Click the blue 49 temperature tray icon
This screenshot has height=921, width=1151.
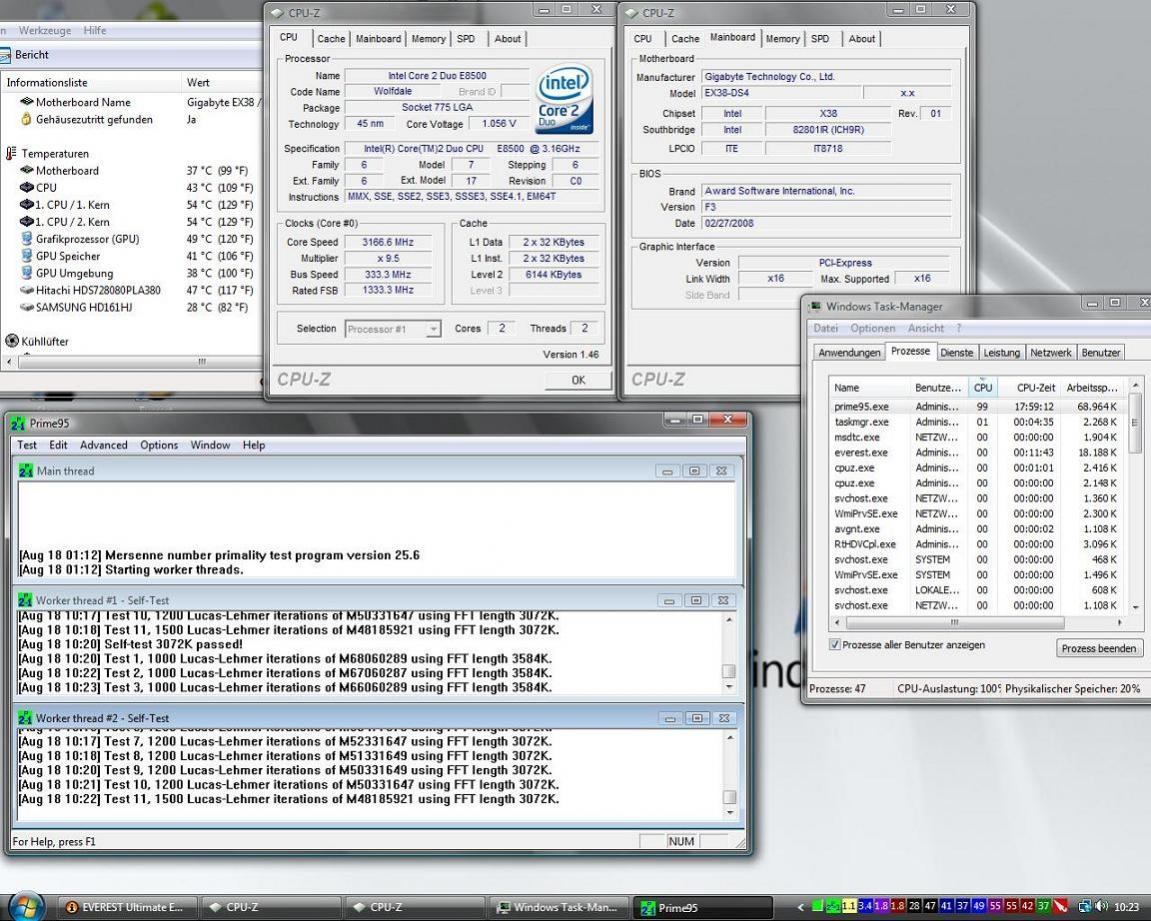[978, 906]
